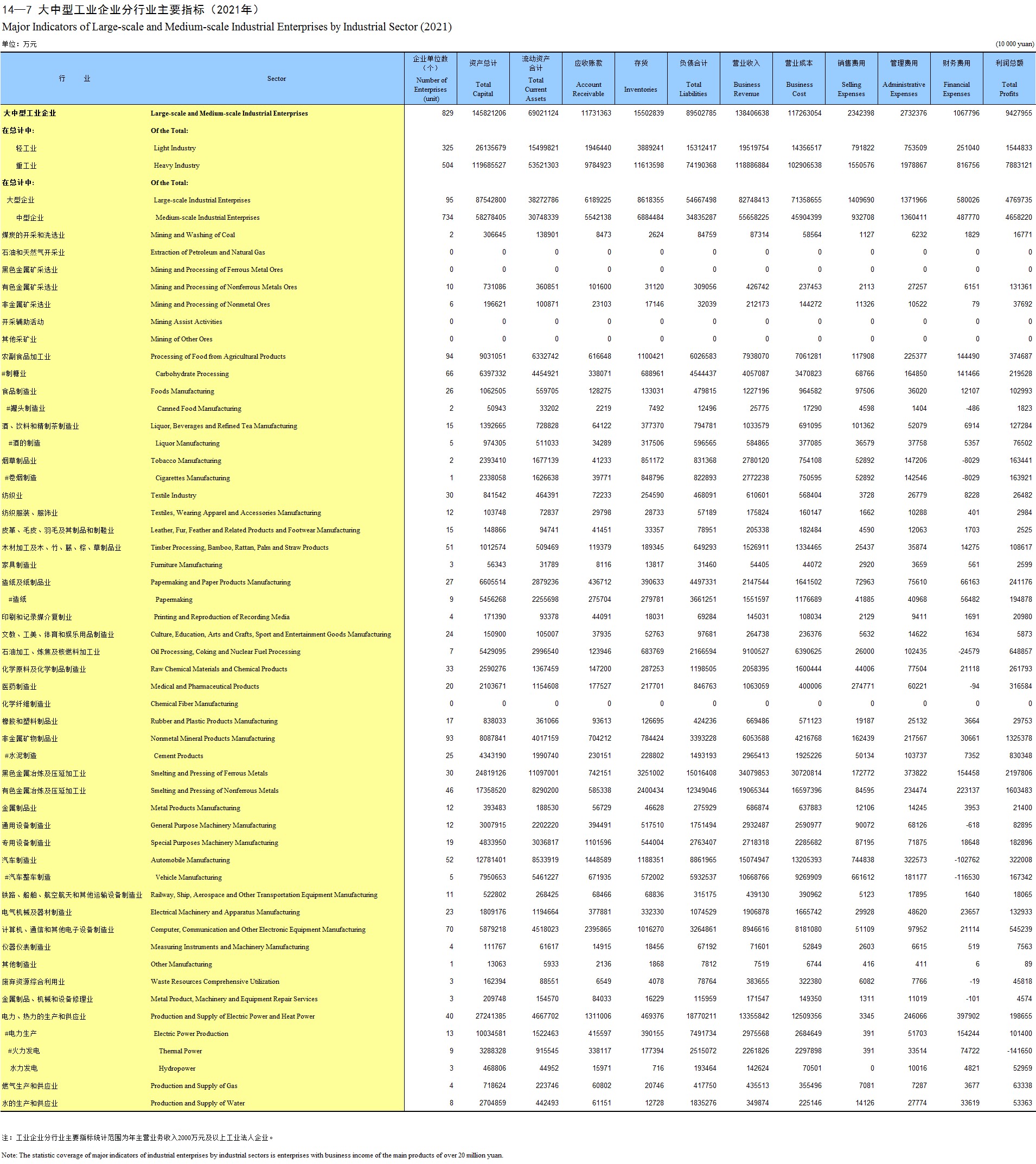Click the 'Inventories' column header
The width and height of the screenshot is (1036, 1164).
(641, 79)
